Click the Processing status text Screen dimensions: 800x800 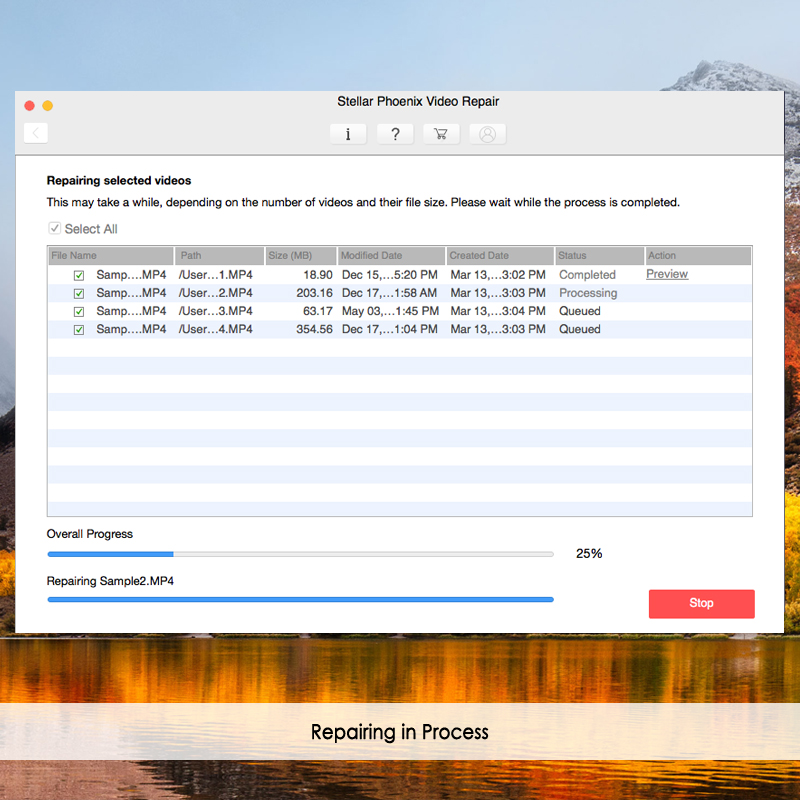pyautogui.click(x=588, y=293)
